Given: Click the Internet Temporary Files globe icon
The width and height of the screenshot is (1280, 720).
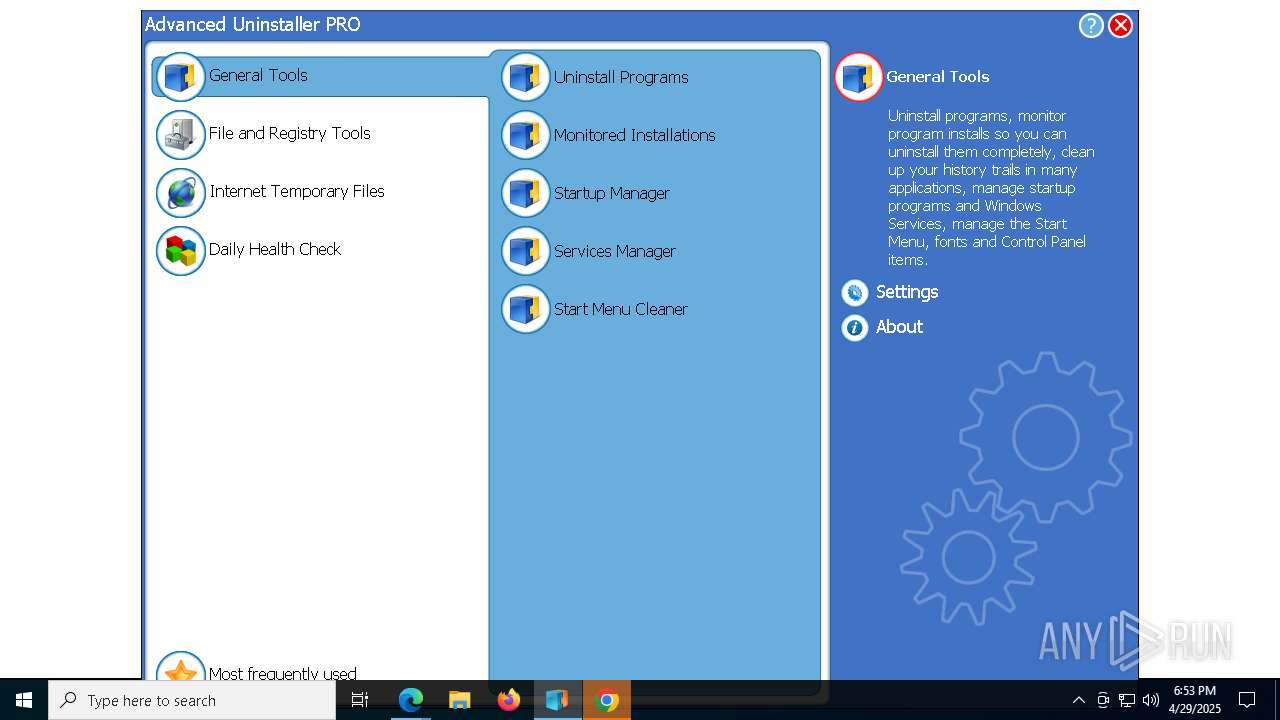Looking at the screenshot, I should 180,193.
